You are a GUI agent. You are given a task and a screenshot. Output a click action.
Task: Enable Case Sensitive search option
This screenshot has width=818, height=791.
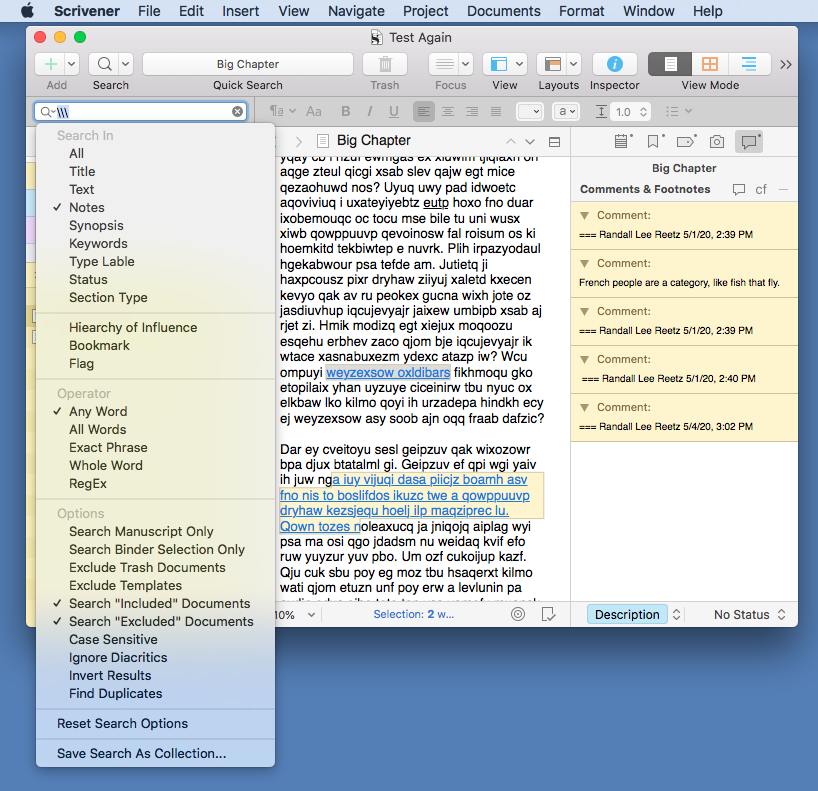pos(113,640)
